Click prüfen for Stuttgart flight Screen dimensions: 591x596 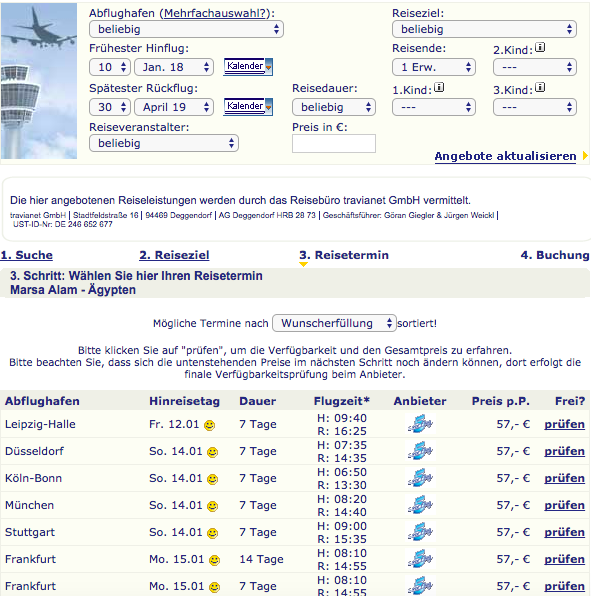coord(564,532)
